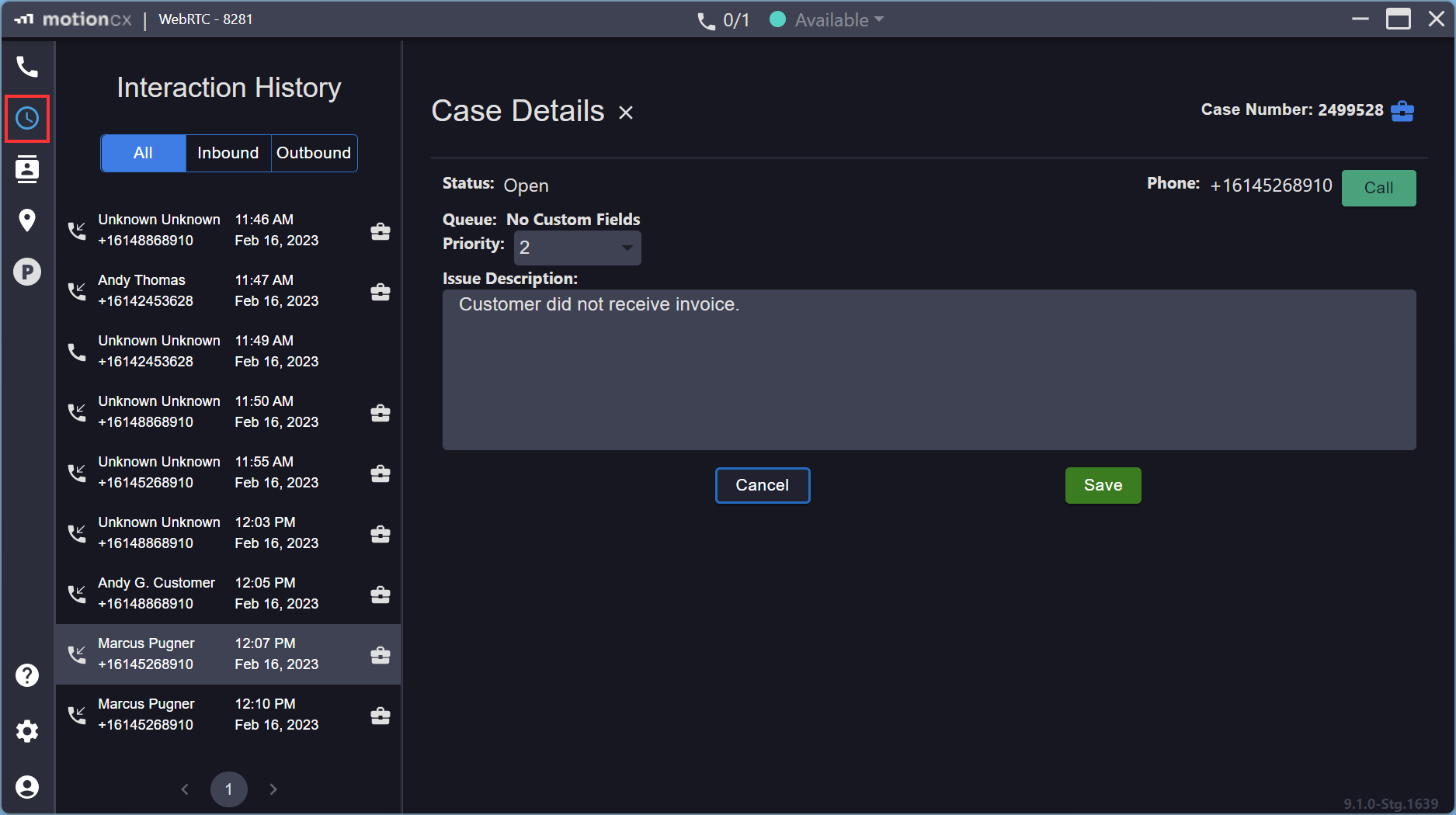Open the contacts directory icon in sidebar
This screenshot has height=815, width=1456.
pos(27,169)
